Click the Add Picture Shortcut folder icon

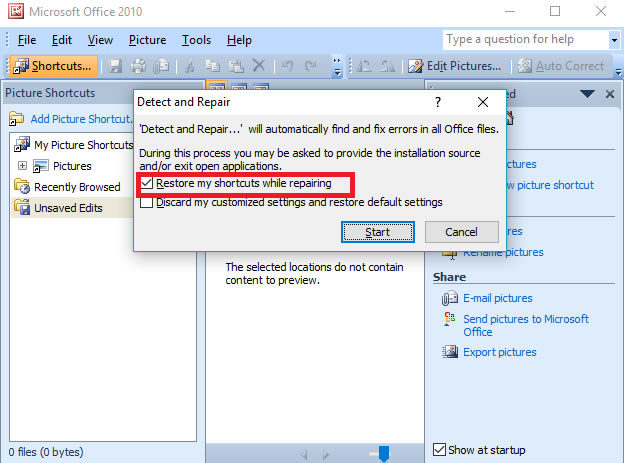click(x=17, y=119)
